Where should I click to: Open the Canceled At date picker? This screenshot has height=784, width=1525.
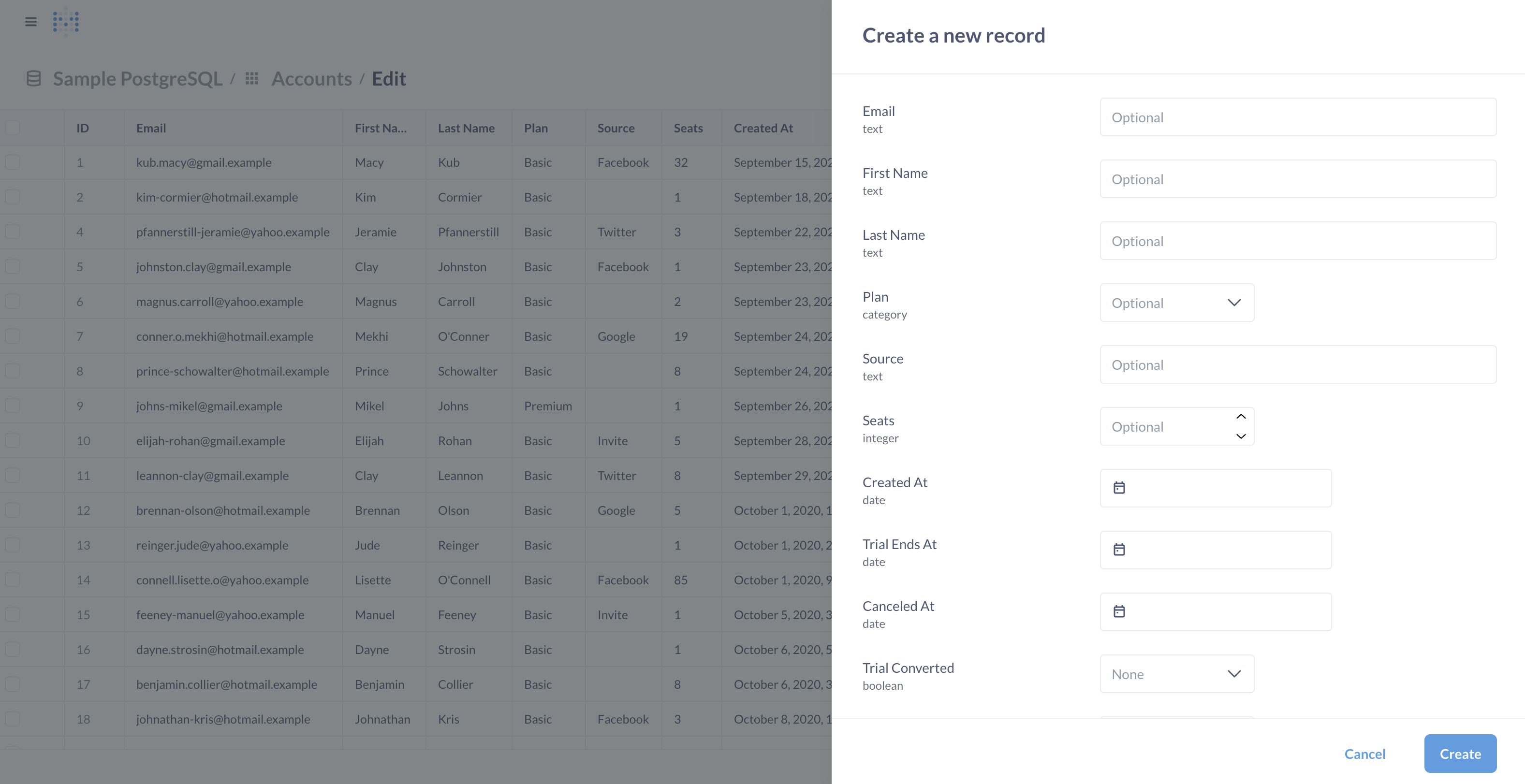(x=1119, y=611)
